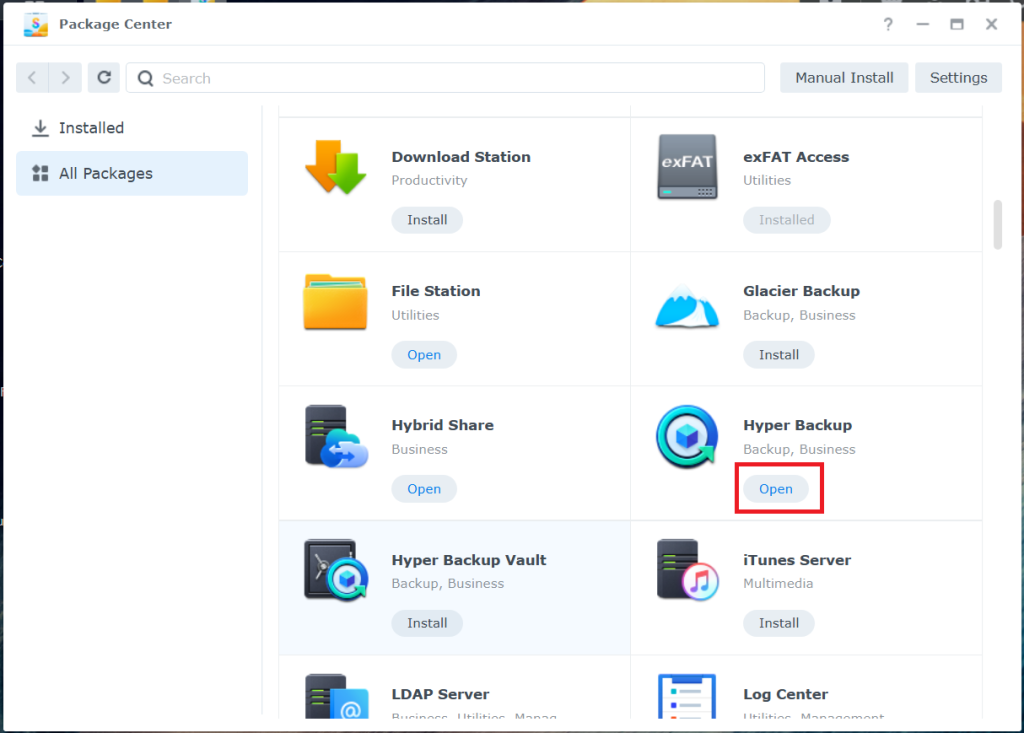Viewport: 1024px width, 733px height.
Task: Click the Installed button for exFAT Access
Action: coord(786,220)
